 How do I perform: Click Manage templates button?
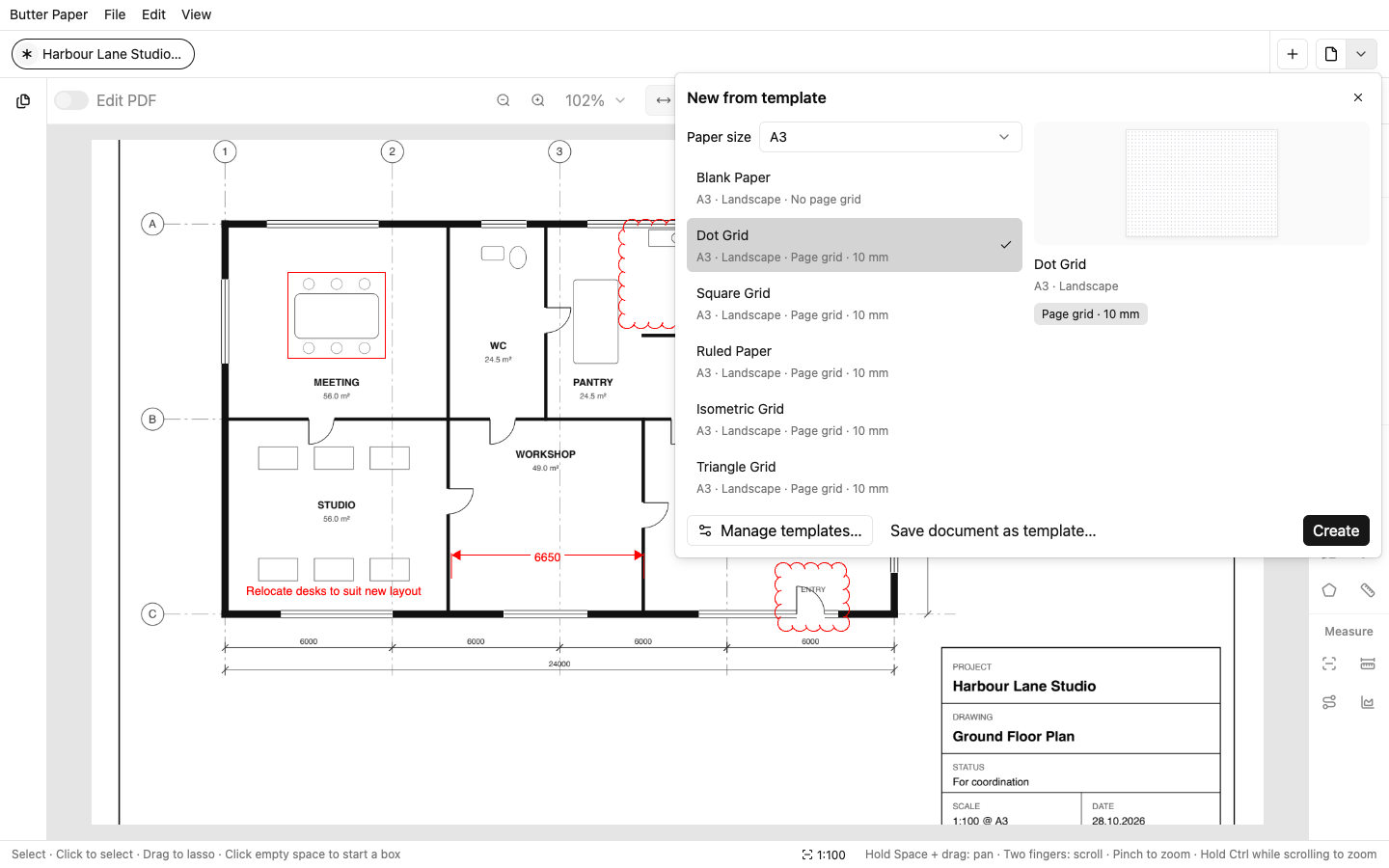pyautogui.click(x=779, y=530)
